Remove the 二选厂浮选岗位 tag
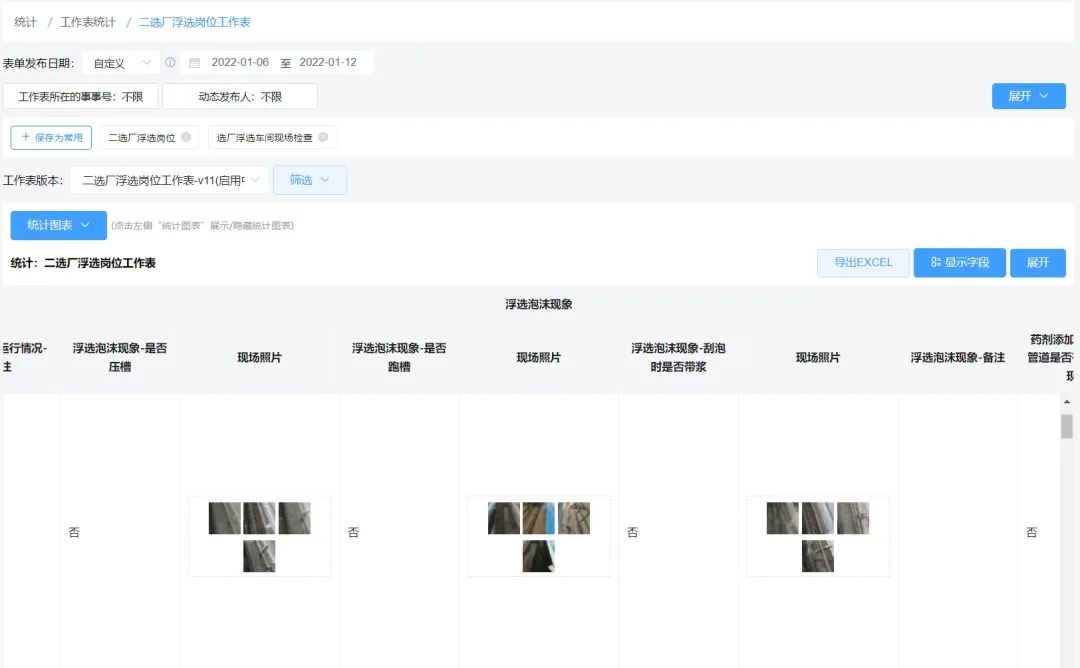 186,137
